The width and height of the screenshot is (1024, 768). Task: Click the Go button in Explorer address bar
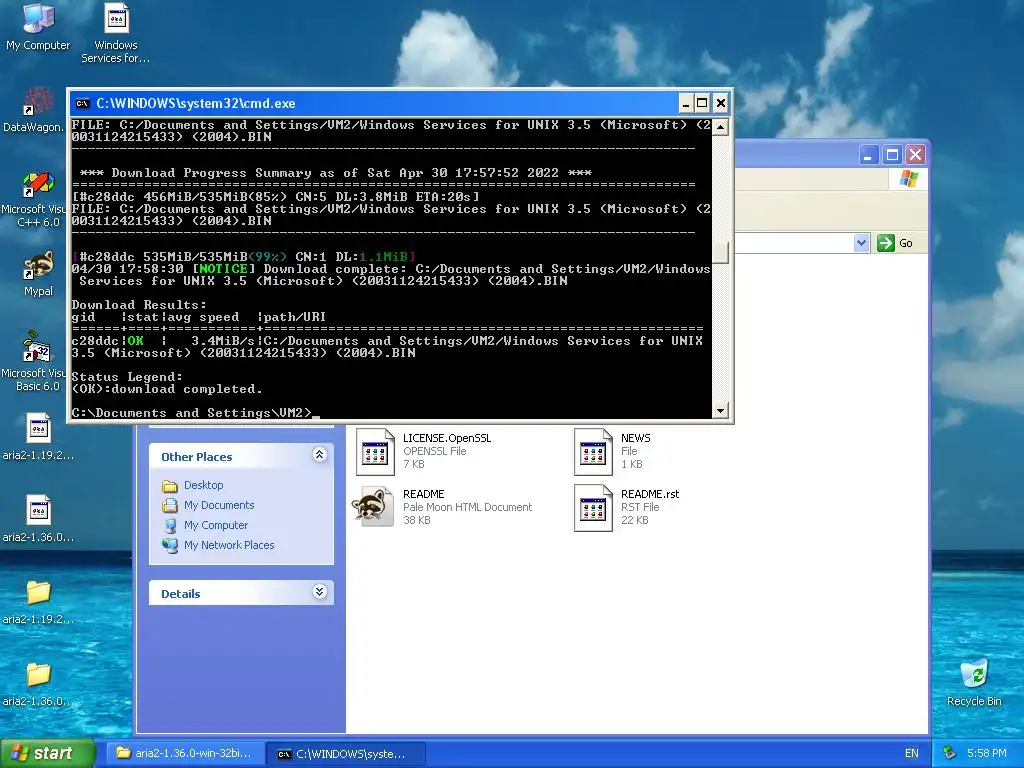[x=895, y=243]
